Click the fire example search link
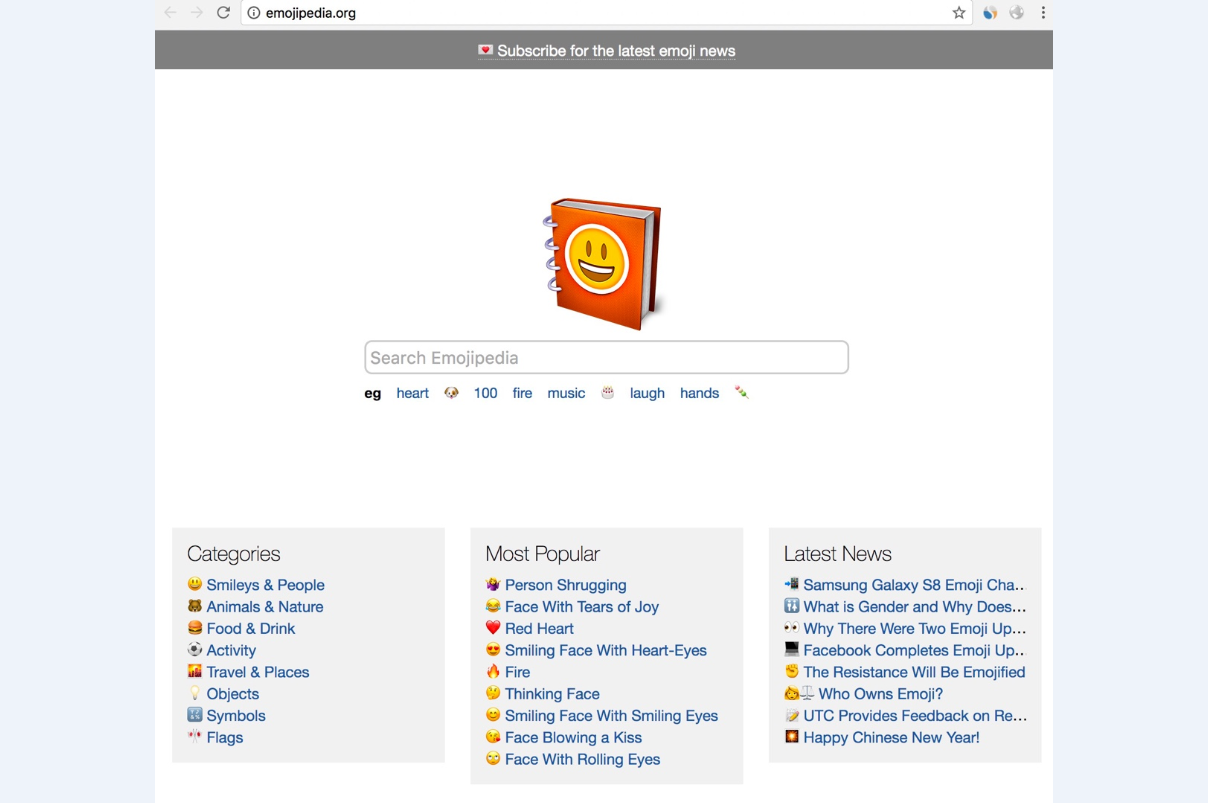The image size is (1208, 803). pos(522,393)
